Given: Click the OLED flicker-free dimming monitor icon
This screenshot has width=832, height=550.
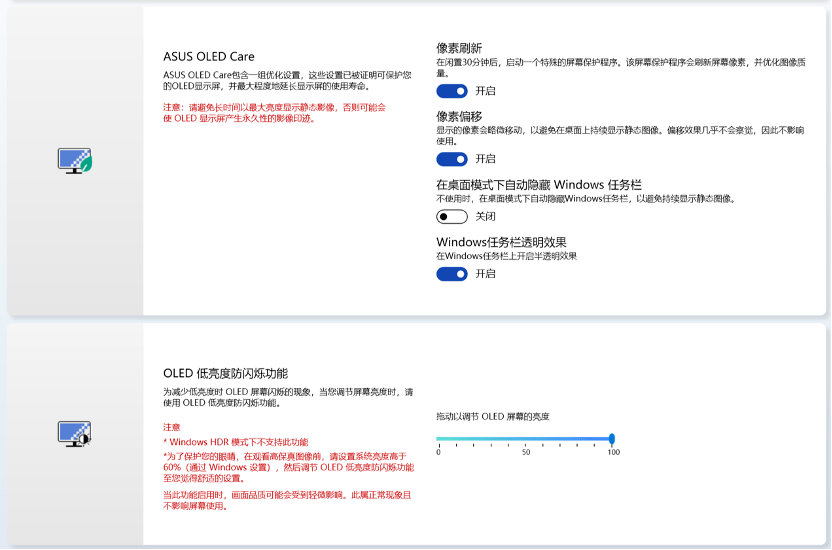Looking at the screenshot, I should (74, 434).
